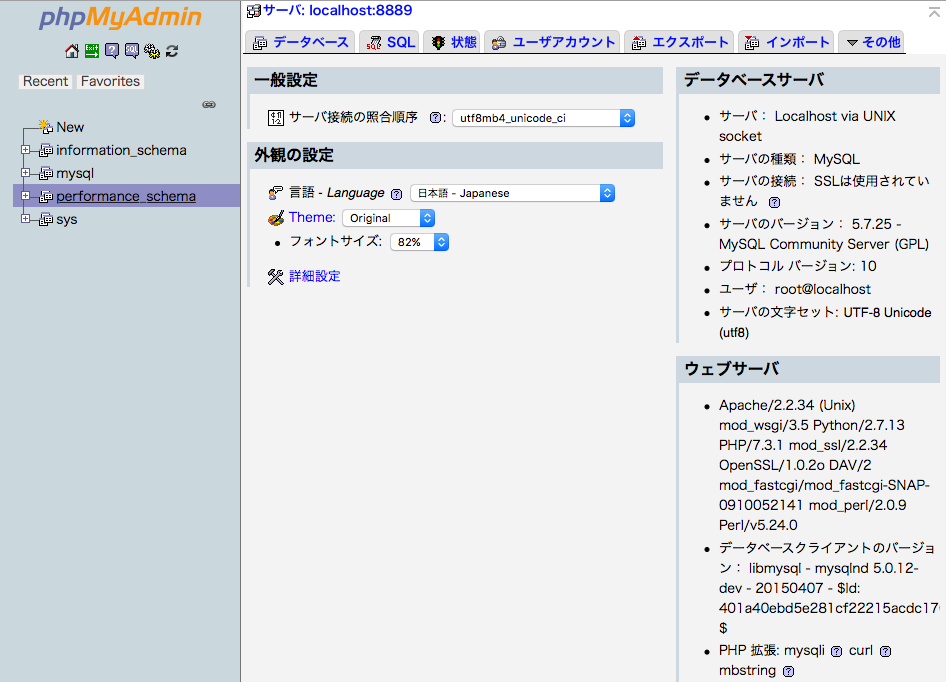Open the Language selection dropdown

pos(512,193)
